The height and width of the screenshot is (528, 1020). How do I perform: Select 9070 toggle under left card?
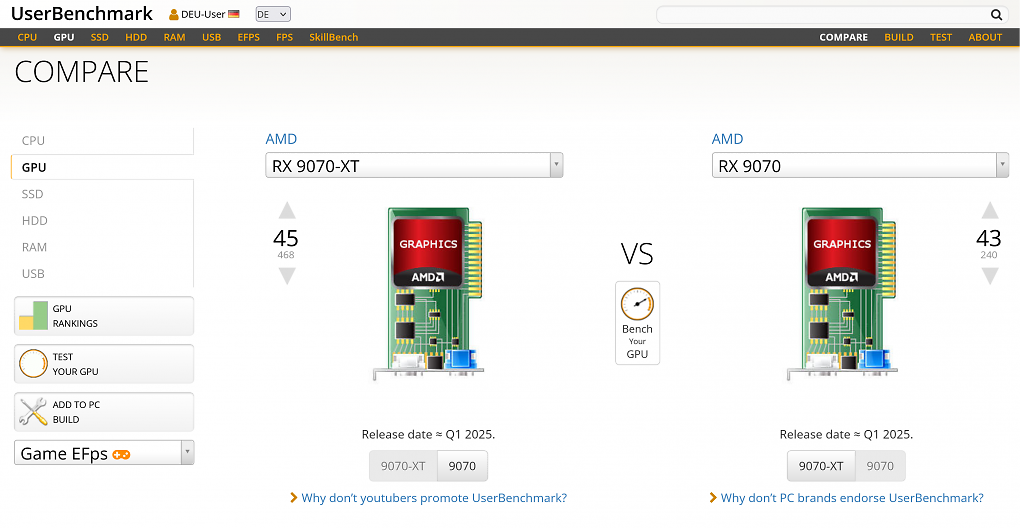(462, 466)
